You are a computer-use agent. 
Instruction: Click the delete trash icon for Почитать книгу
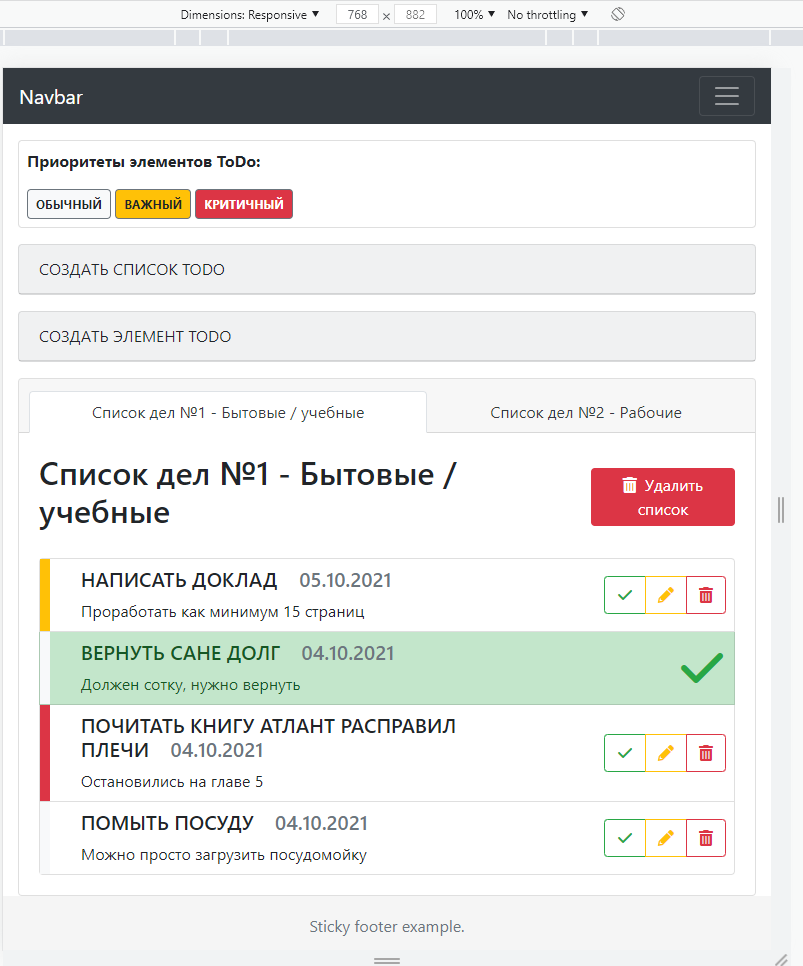click(706, 753)
